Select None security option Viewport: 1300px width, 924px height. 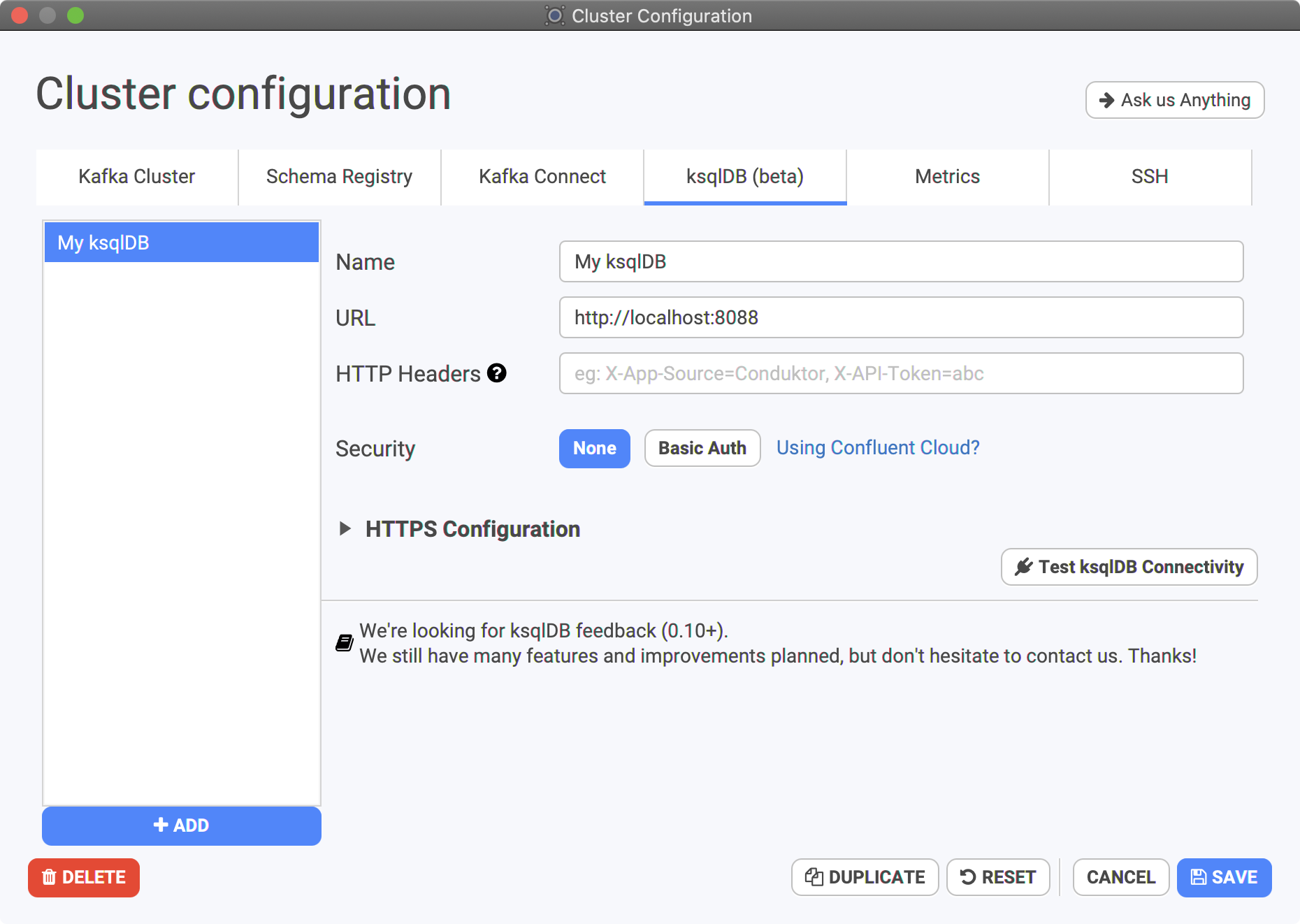click(595, 448)
